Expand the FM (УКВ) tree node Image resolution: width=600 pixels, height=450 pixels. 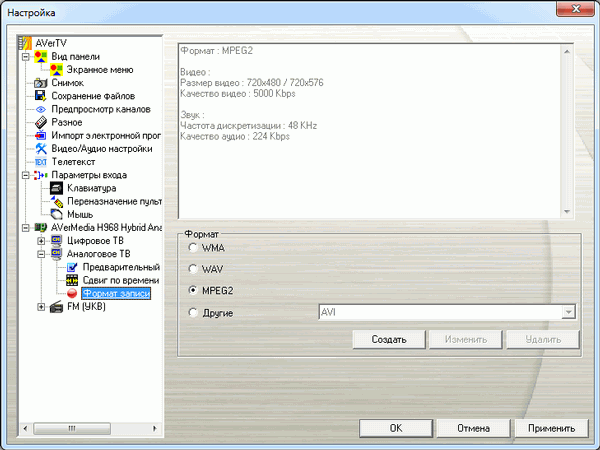(41, 307)
